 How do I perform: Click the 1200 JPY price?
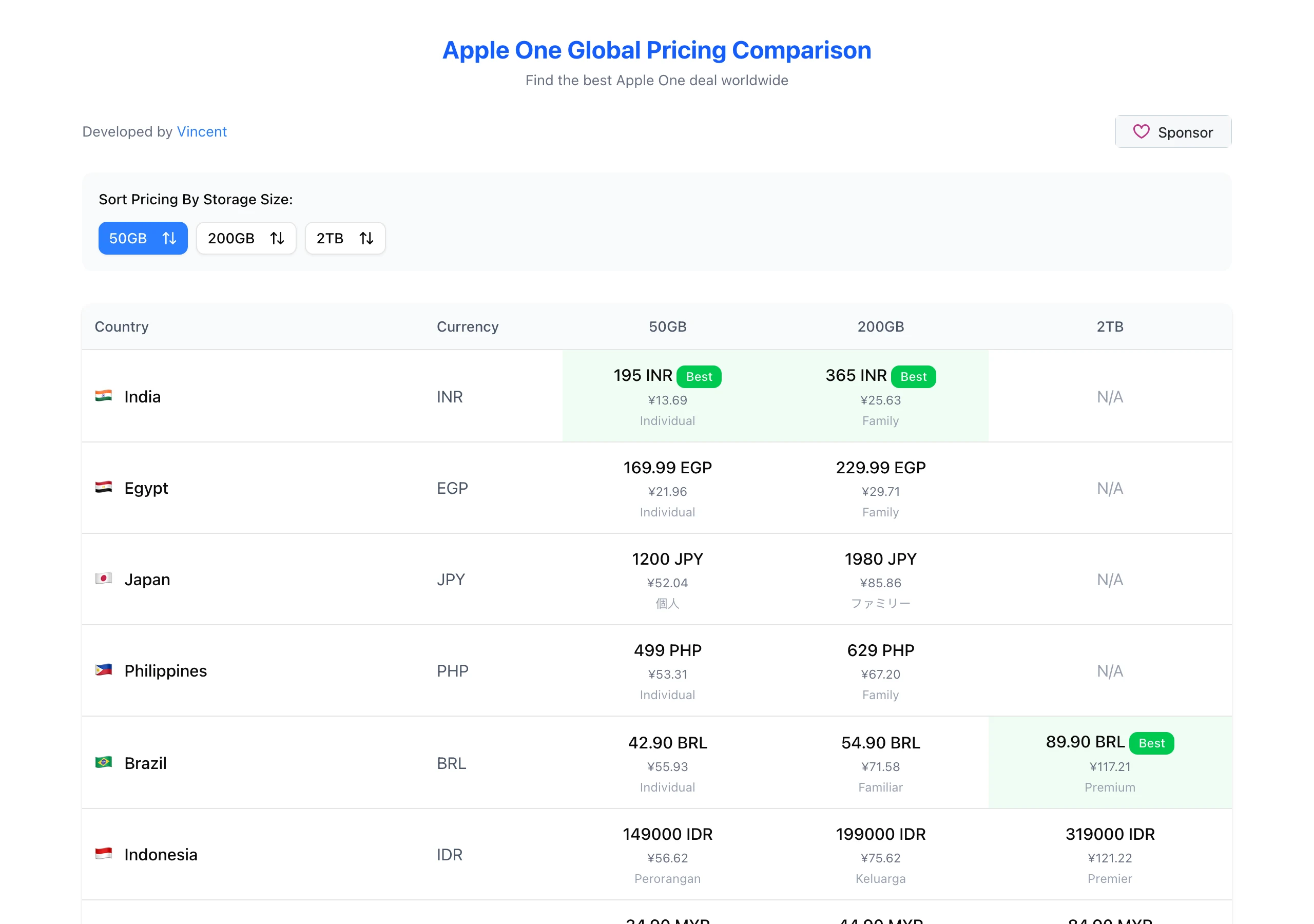pyautogui.click(x=667, y=559)
